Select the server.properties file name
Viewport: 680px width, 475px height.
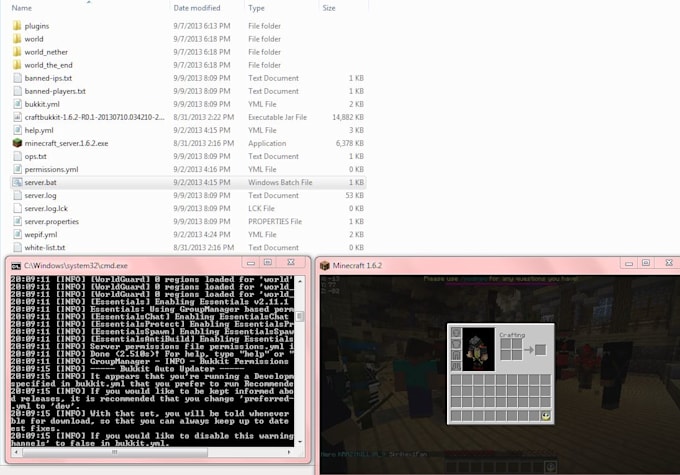pyautogui.click(x=52, y=221)
